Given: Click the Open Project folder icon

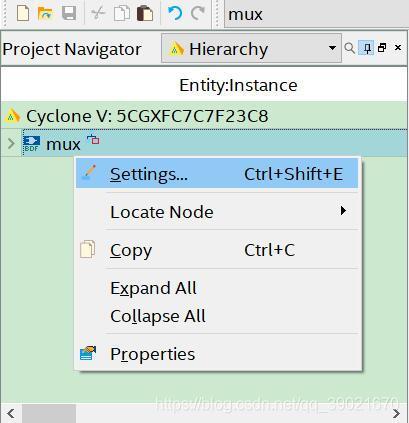Looking at the screenshot, I should 45,14.
